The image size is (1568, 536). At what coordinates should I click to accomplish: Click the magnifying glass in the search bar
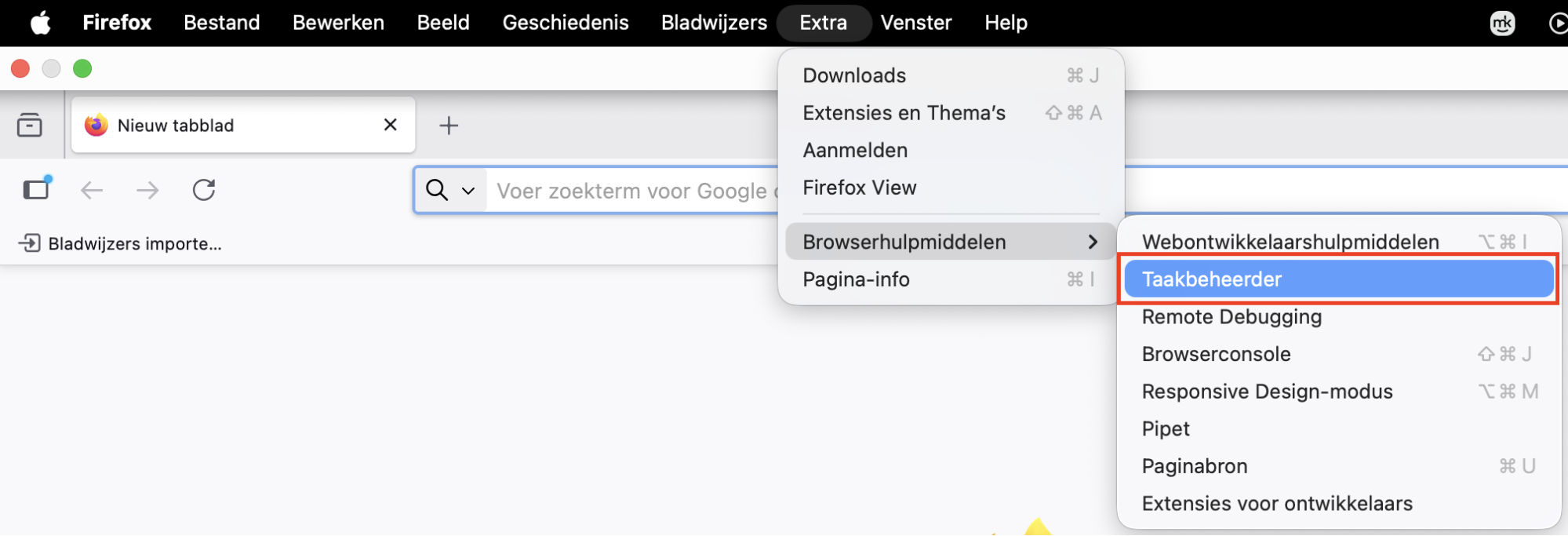pos(437,190)
